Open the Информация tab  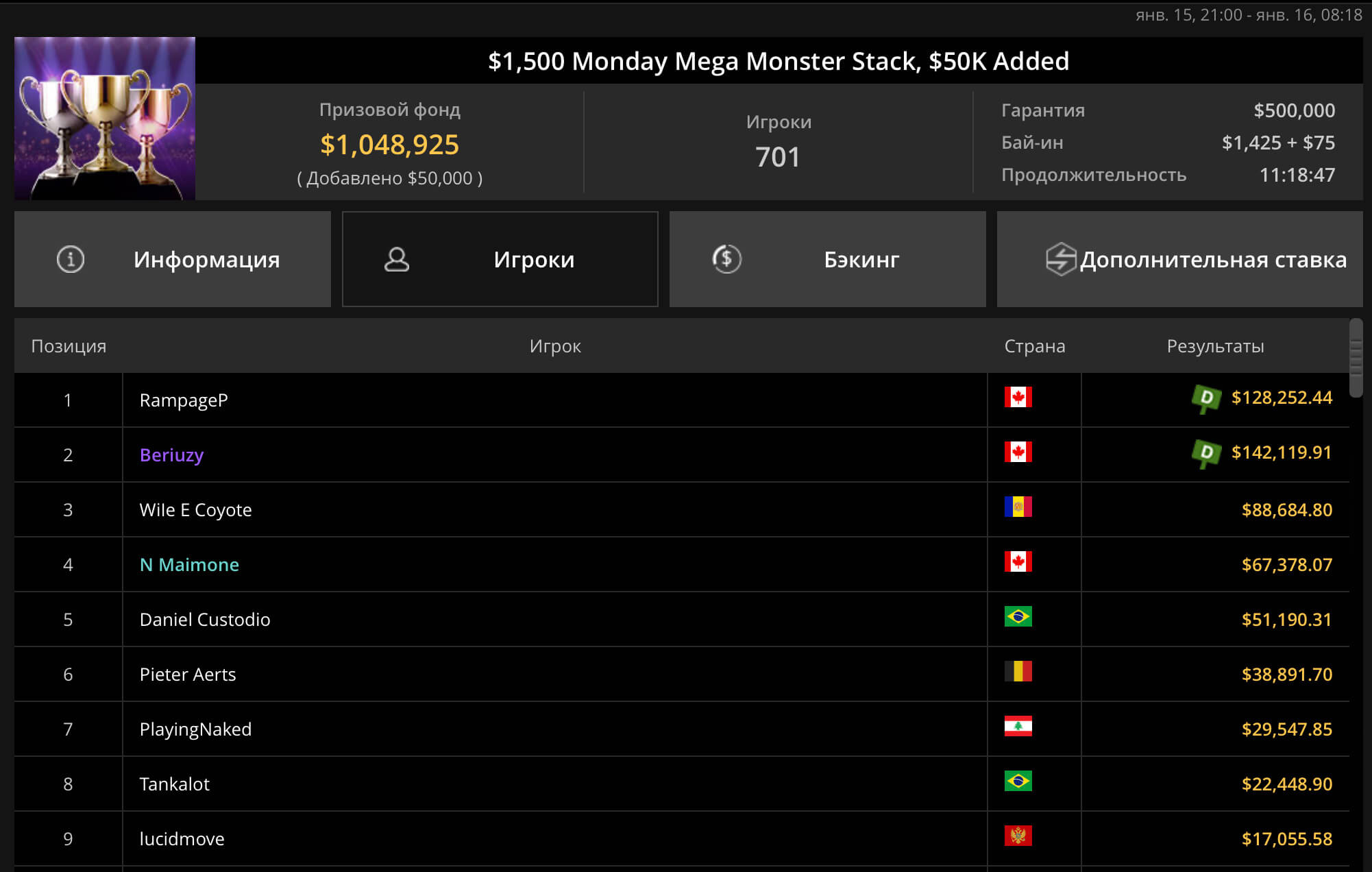[x=173, y=259]
